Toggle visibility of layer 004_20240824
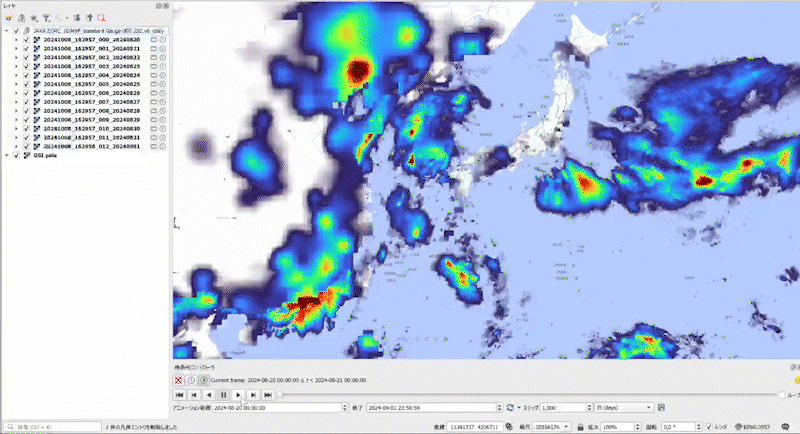Viewport: 800px width, 434px height. tap(27, 75)
